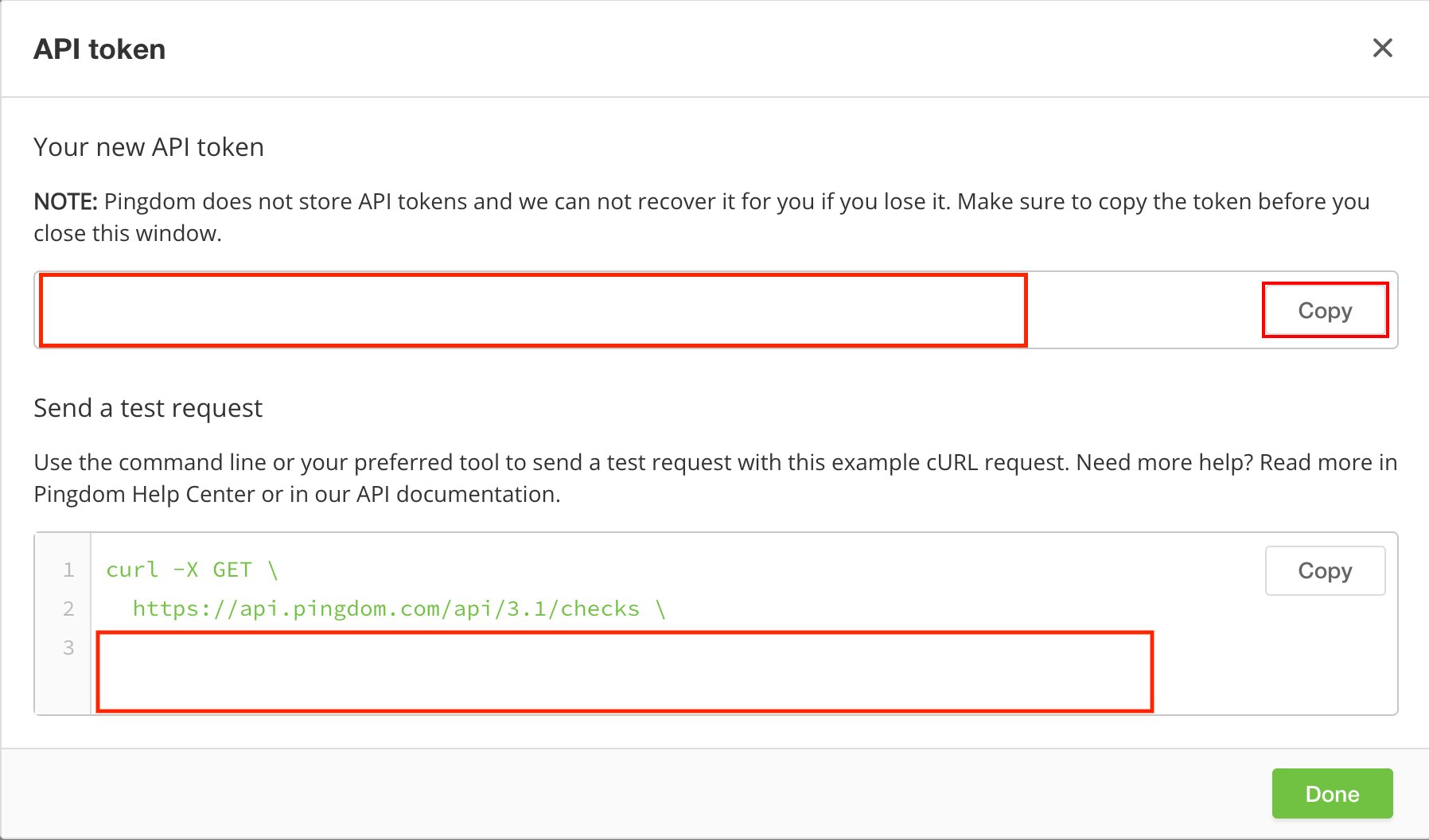Click line number 2 in code block
1429x840 pixels.
(68, 609)
